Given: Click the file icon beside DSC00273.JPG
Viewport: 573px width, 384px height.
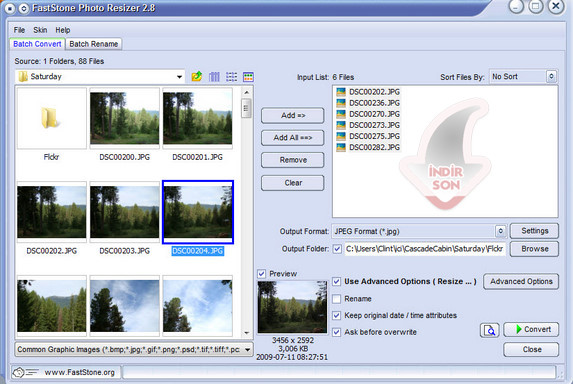Looking at the screenshot, I should [341, 125].
